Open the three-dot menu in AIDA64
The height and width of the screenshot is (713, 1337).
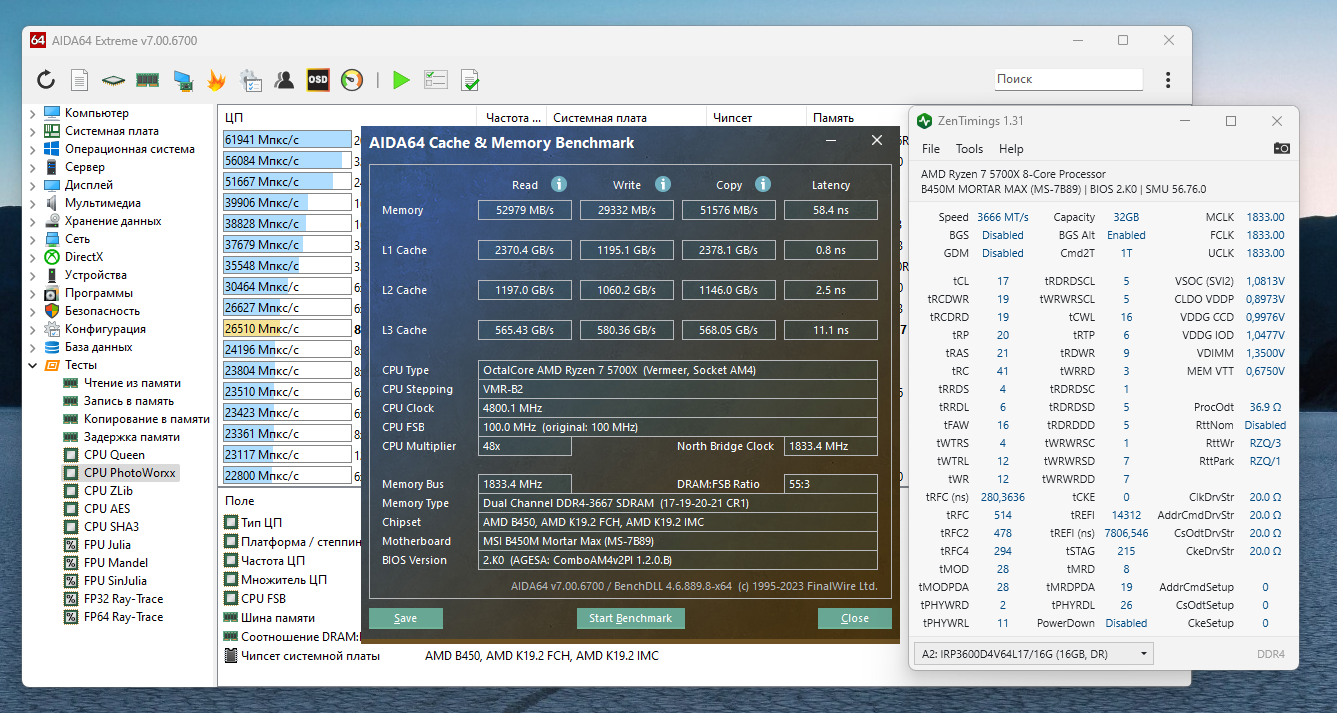point(1167,79)
